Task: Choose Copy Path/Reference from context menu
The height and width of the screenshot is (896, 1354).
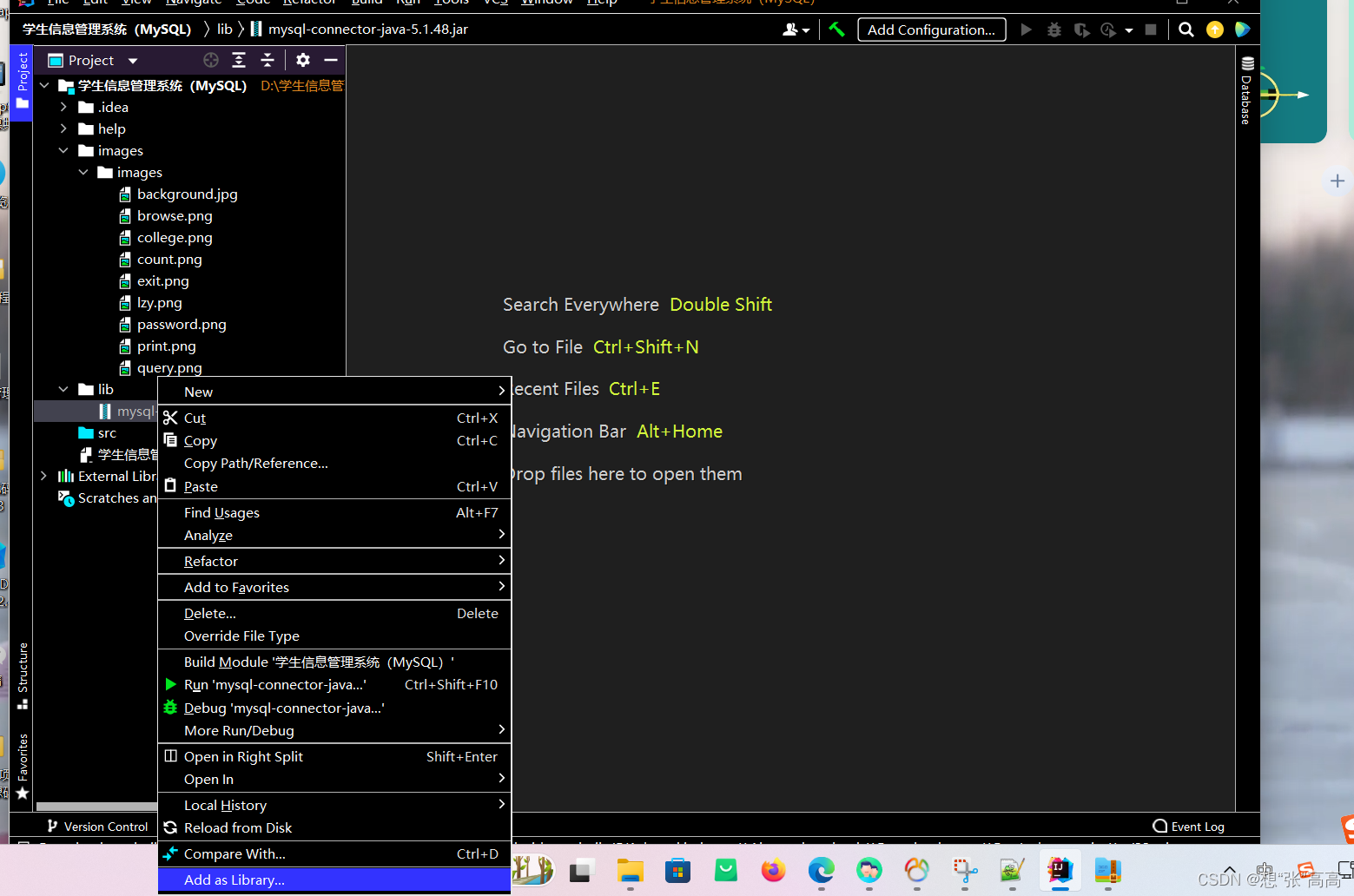Action: (334, 463)
